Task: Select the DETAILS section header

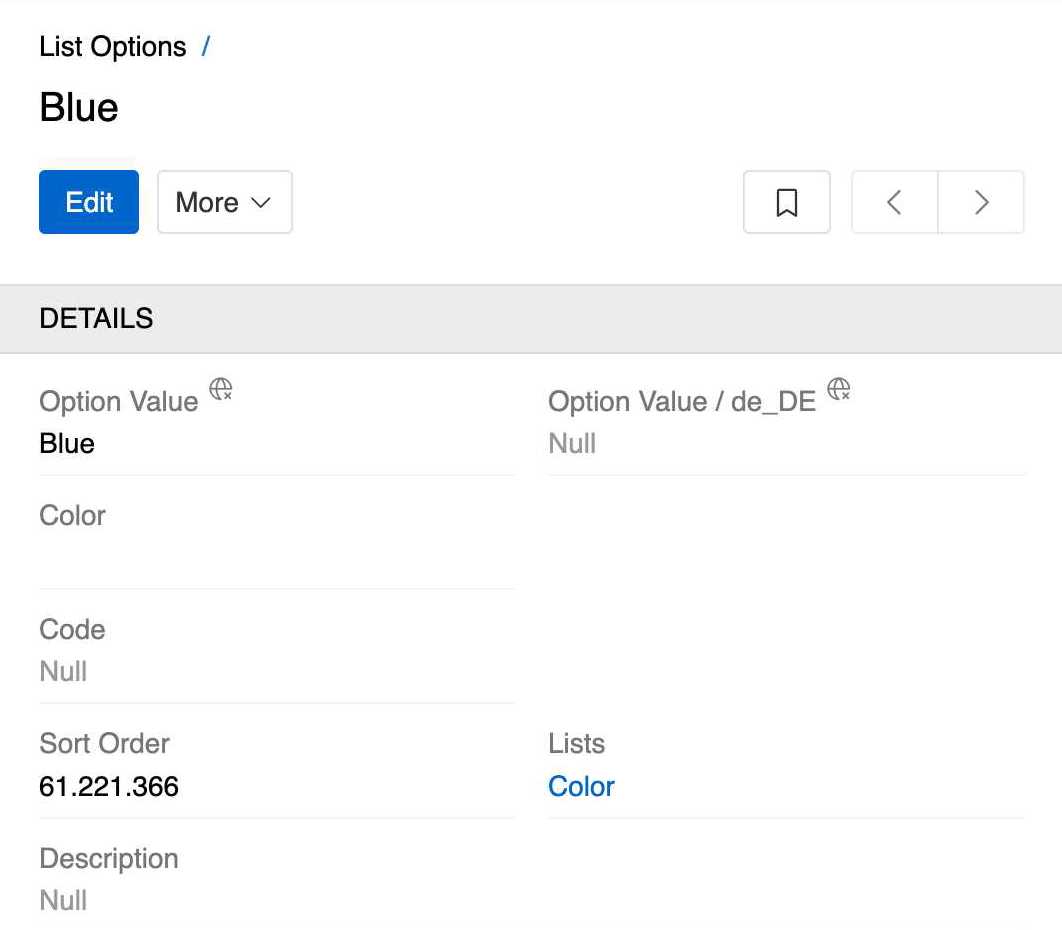Action: [96, 317]
